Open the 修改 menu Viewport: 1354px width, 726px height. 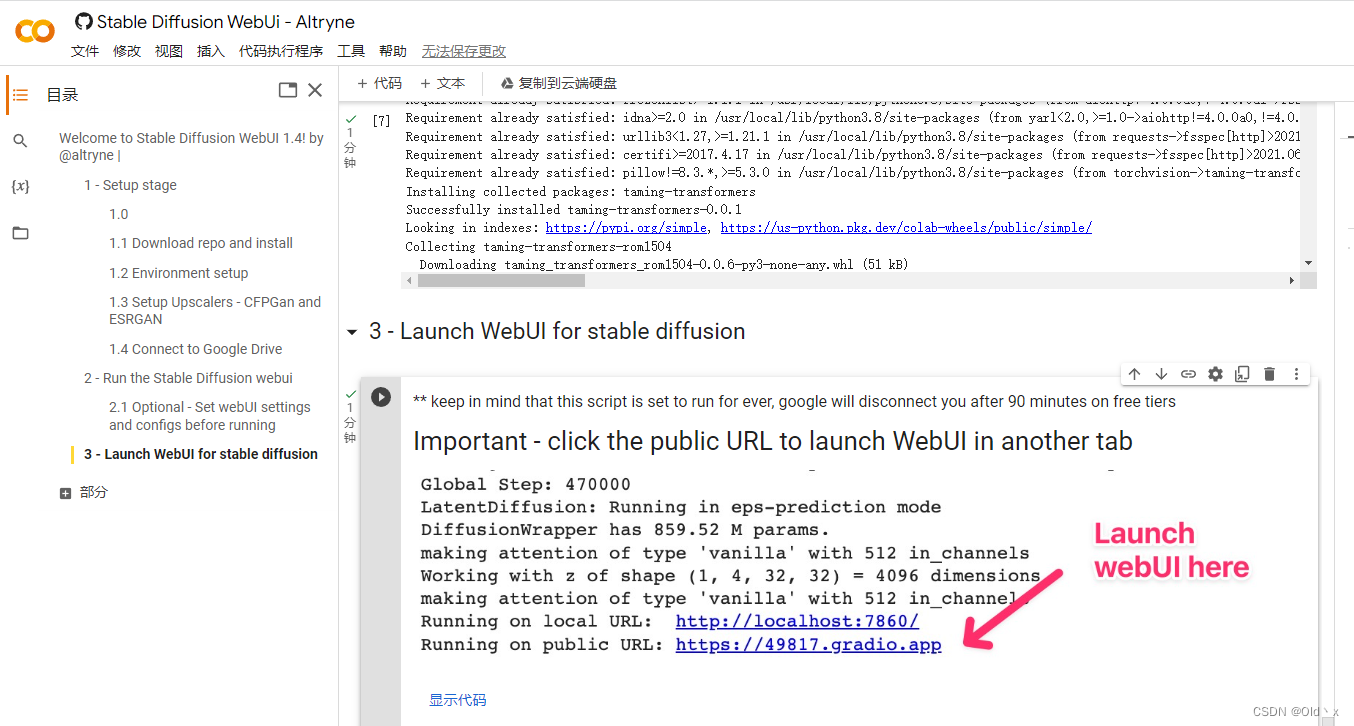pos(127,51)
